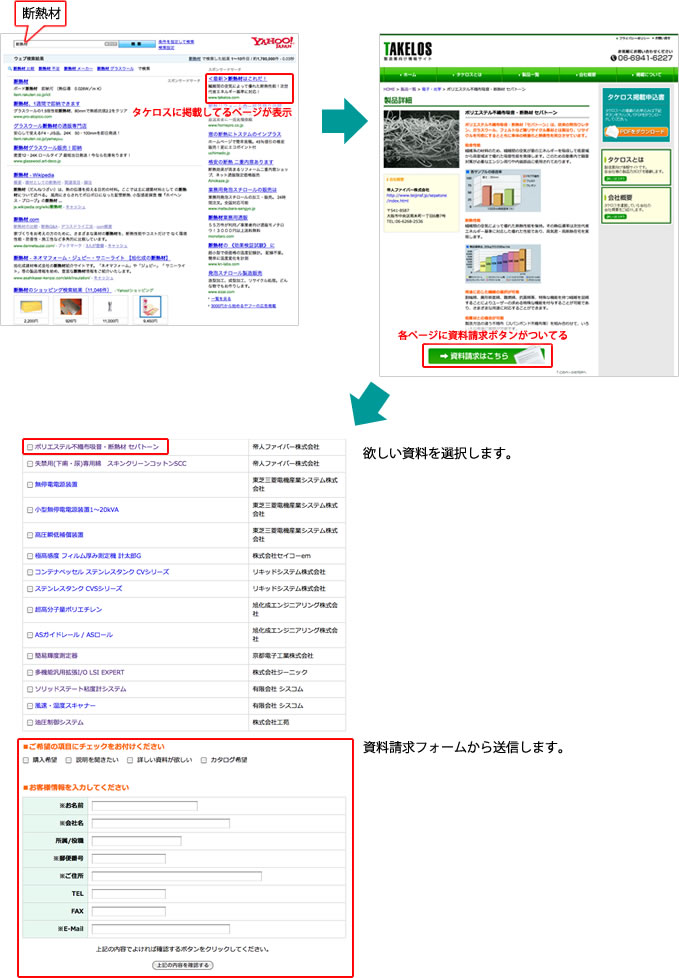Click the 上記の内容を確認する button
Screen dimensions: 679x978
[x=183, y=965]
